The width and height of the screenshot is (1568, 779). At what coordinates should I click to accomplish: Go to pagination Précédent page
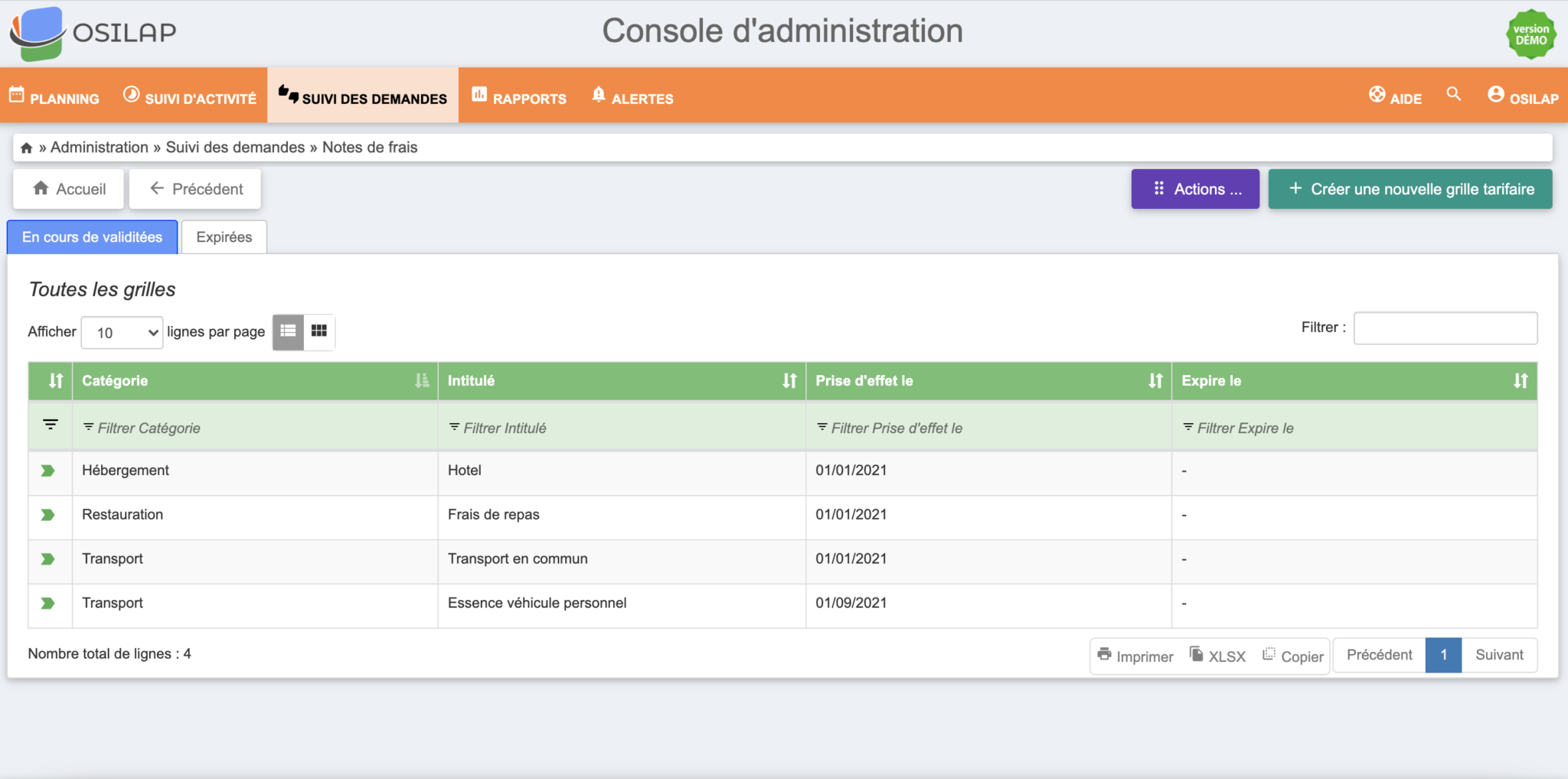point(1379,655)
